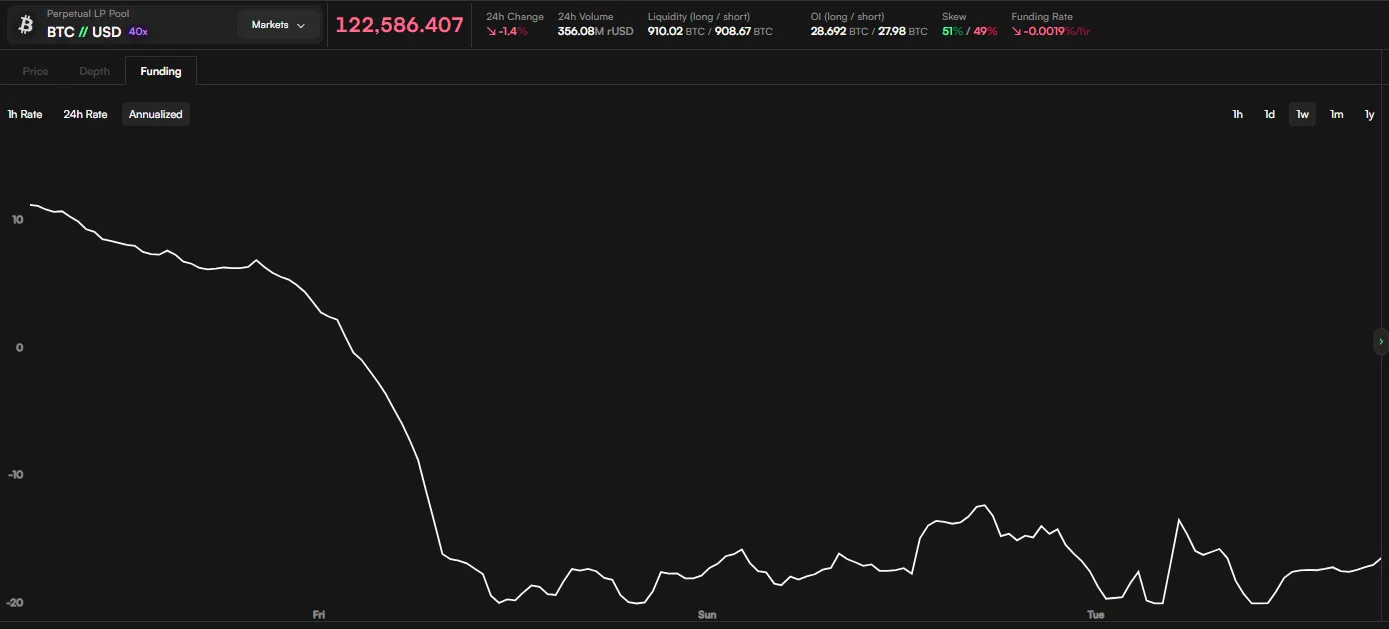Viewport: 1389px width, 629px height.
Task: Click the Bitcoin logo icon
Action: 26,25
